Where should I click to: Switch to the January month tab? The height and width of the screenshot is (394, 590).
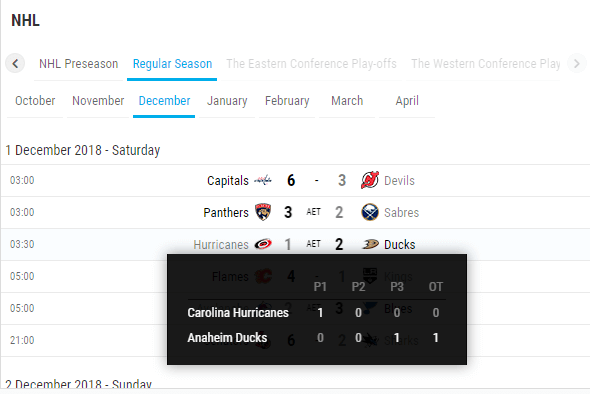227,101
